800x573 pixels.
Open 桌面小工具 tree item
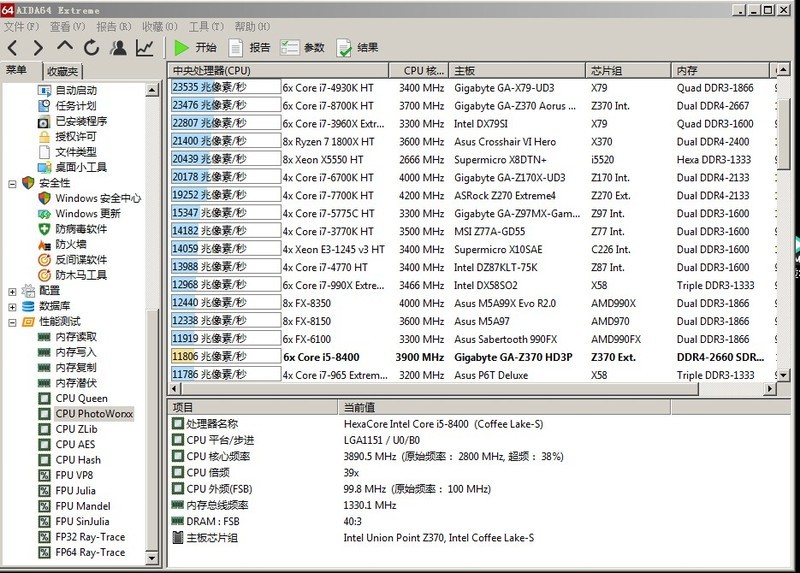click(72, 167)
